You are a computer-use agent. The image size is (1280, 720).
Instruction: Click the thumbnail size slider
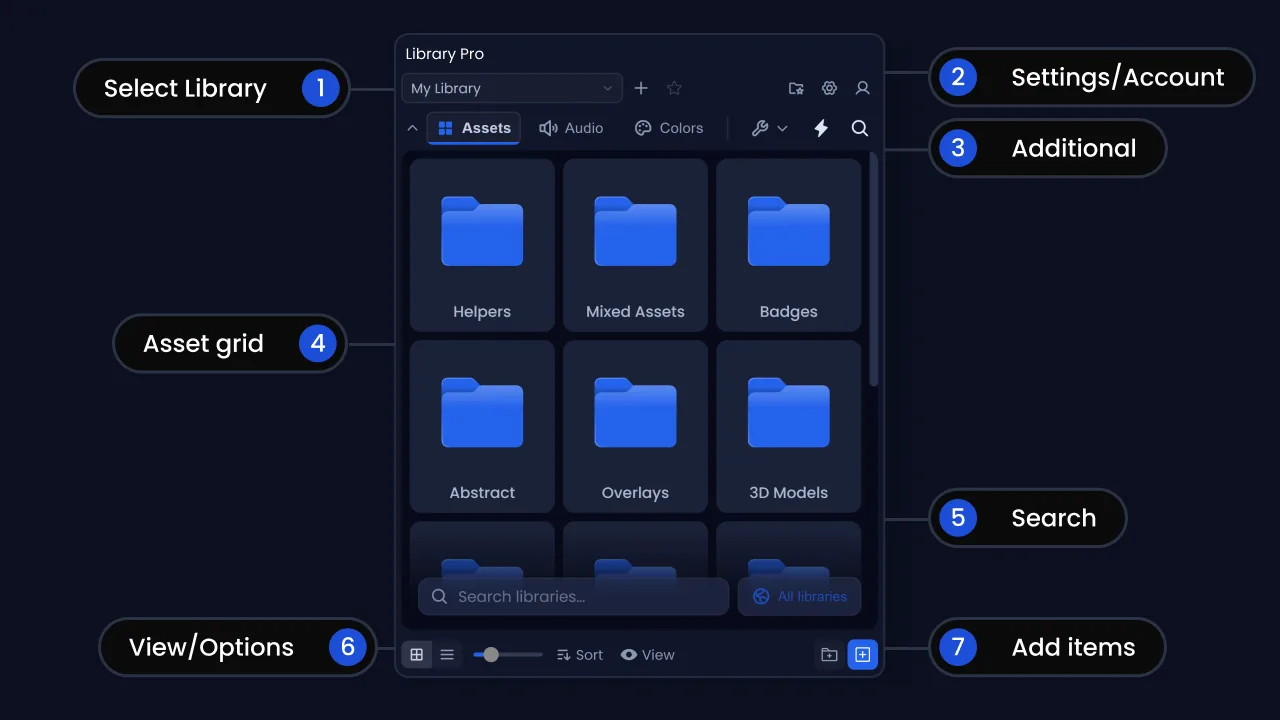point(508,655)
